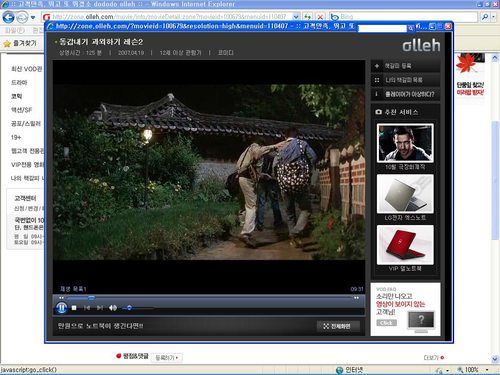Pause the video with the round button
500x375 pixels.
61,308
